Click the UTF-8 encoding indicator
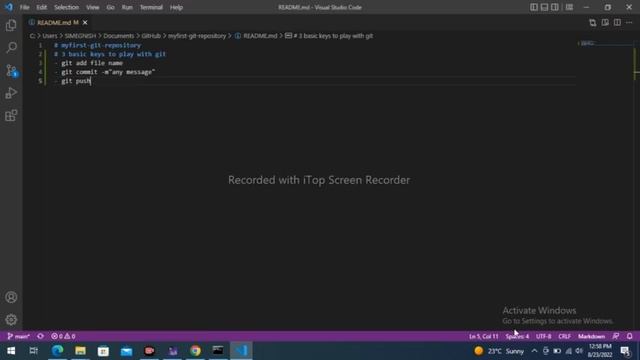The image size is (640, 360). tap(543, 336)
